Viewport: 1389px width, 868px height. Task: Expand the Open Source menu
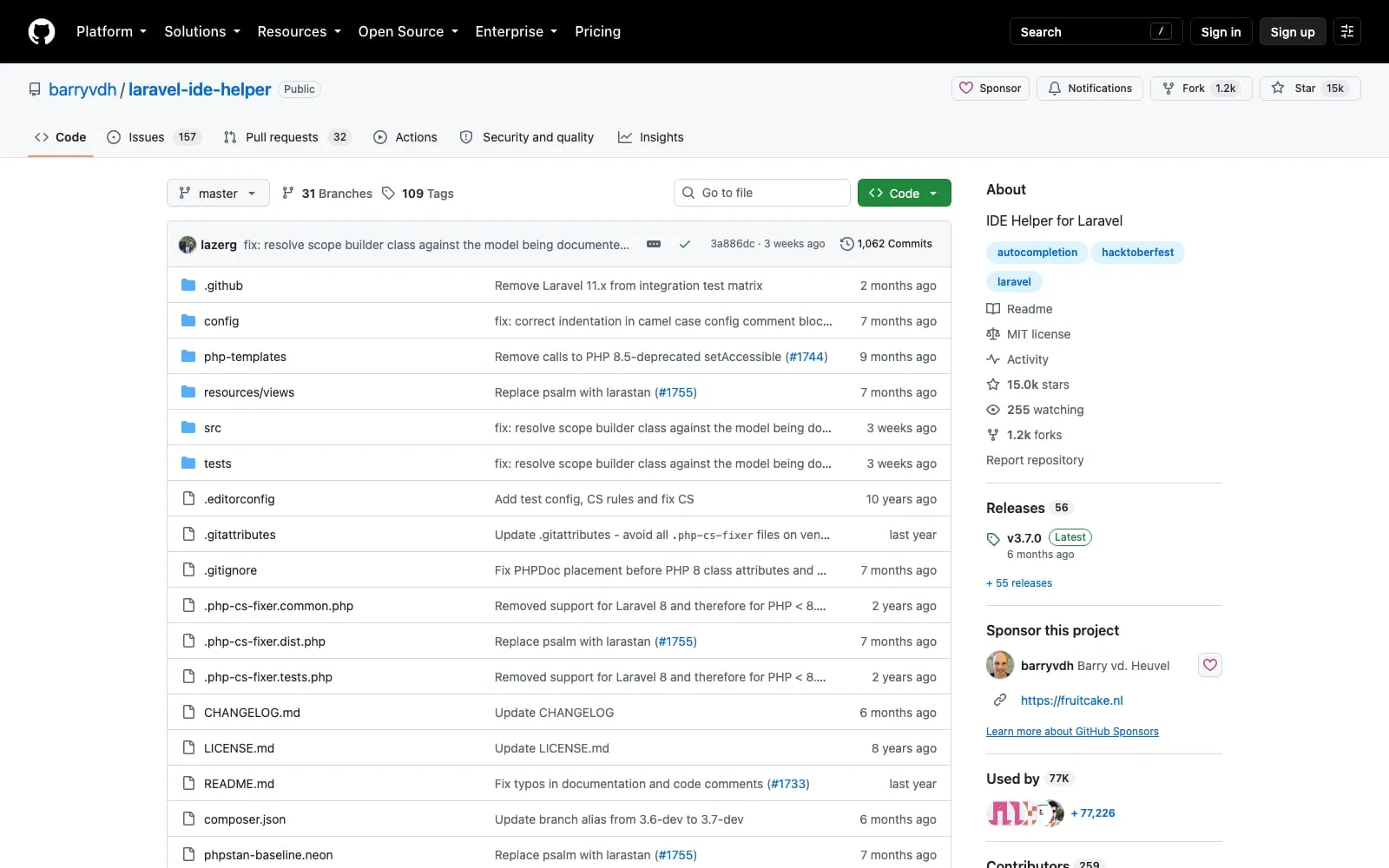coord(407,31)
